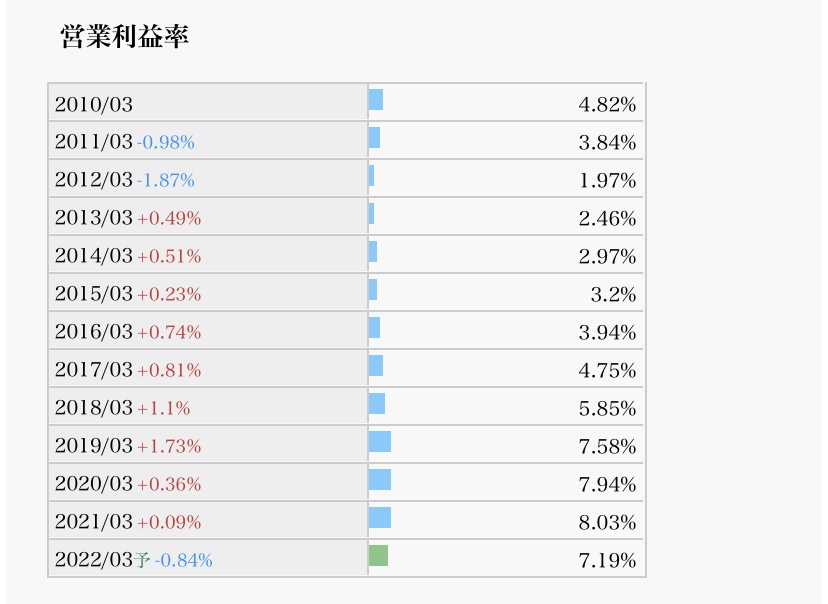Select the 2010/03 row label
Screen dimensions: 828x604
tap(93, 104)
